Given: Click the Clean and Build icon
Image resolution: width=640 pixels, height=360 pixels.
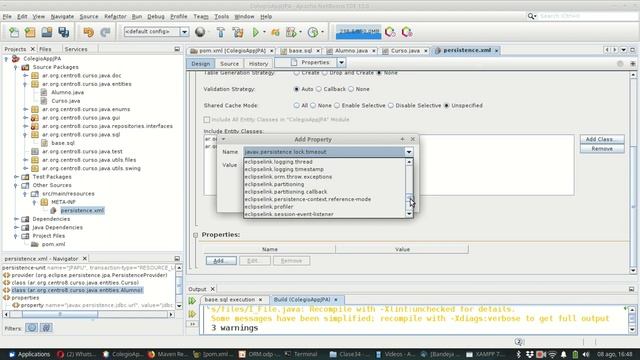Looking at the screenshot, I should click(x=238, y=32).
